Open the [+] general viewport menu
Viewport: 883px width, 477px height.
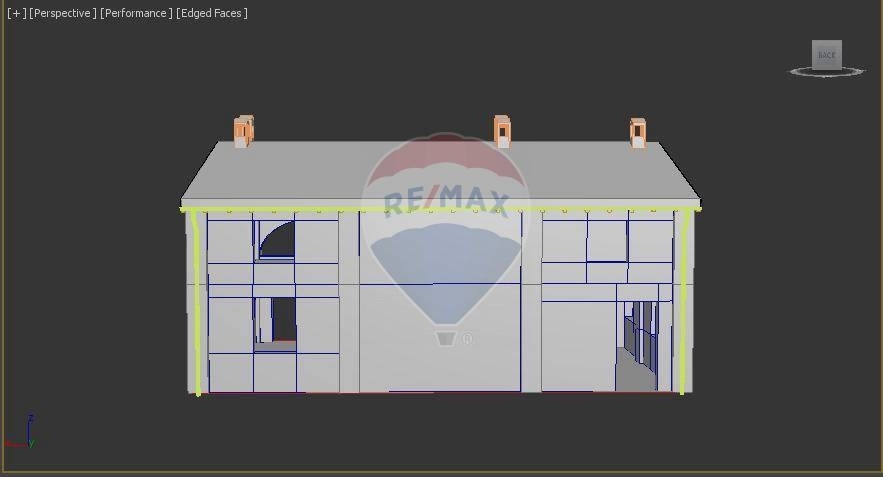click(16, 13)
